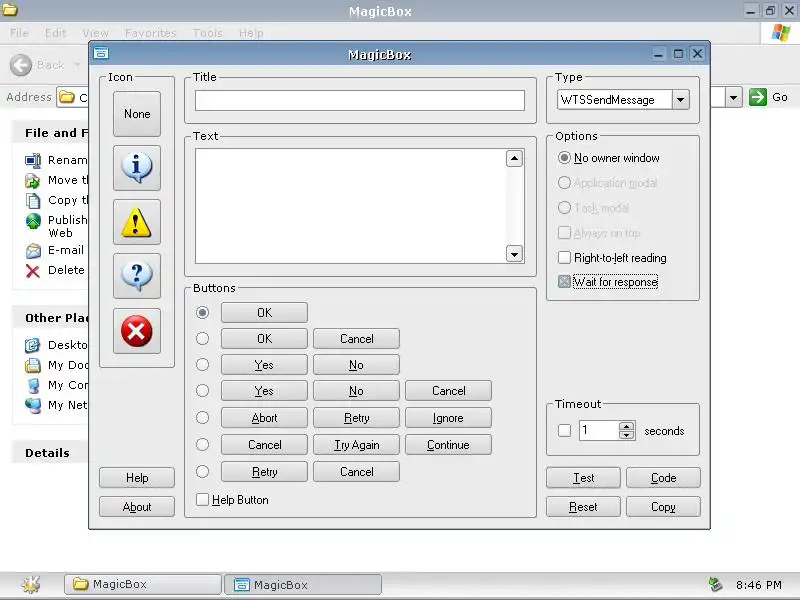This screenshot has height=600, width=800.
Task: Choose the warning triangle icon
Action: point(137,222)
